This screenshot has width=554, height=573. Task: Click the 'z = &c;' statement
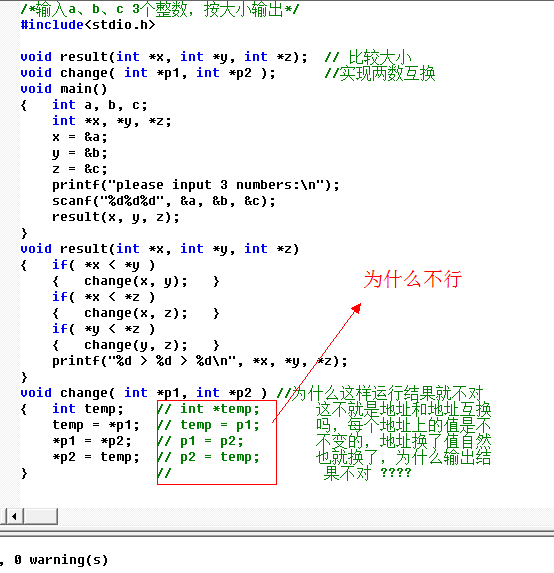coord(80,169)
